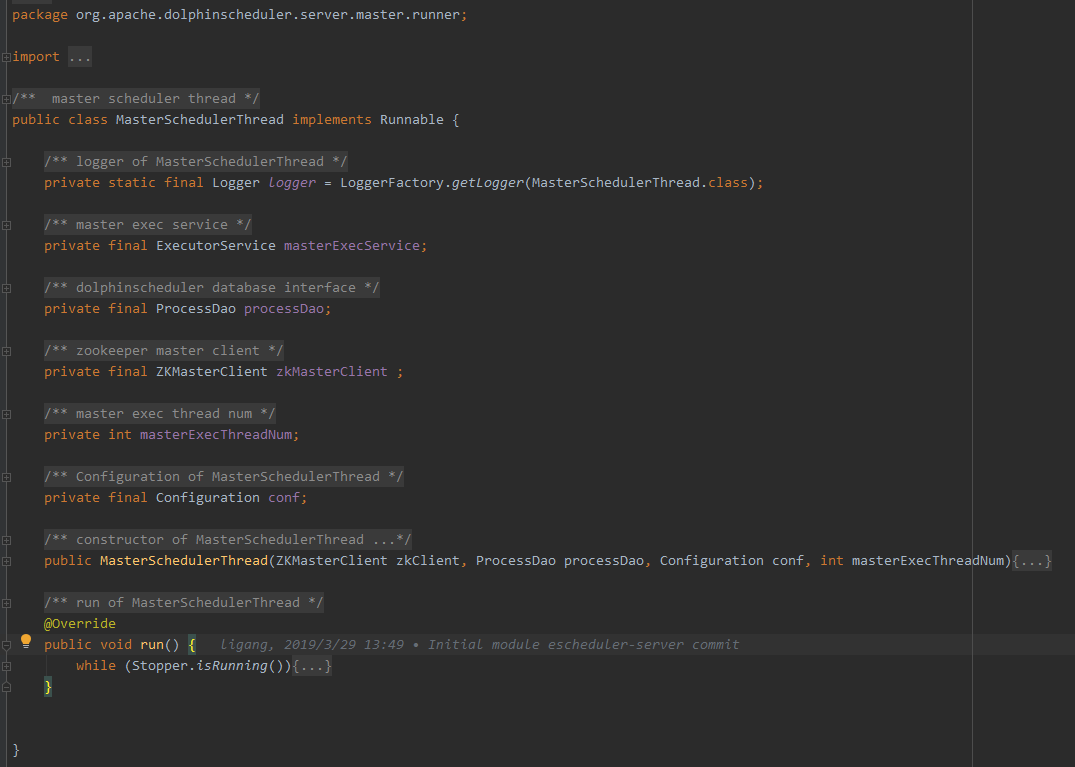Click the ProcessDao type in field declaration
Viewport: 1075px width, 767px height.
(195, 308)
